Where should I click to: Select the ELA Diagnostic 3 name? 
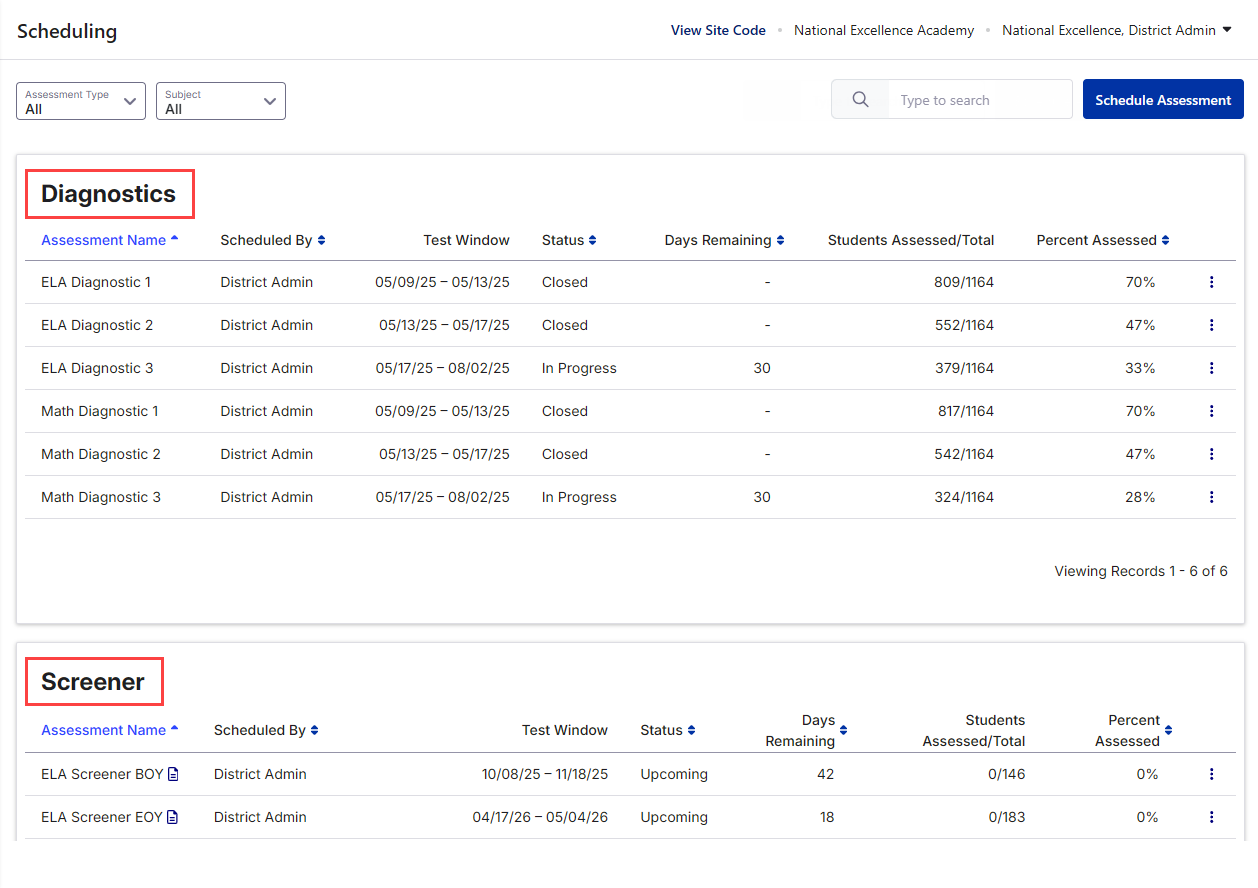97,368
